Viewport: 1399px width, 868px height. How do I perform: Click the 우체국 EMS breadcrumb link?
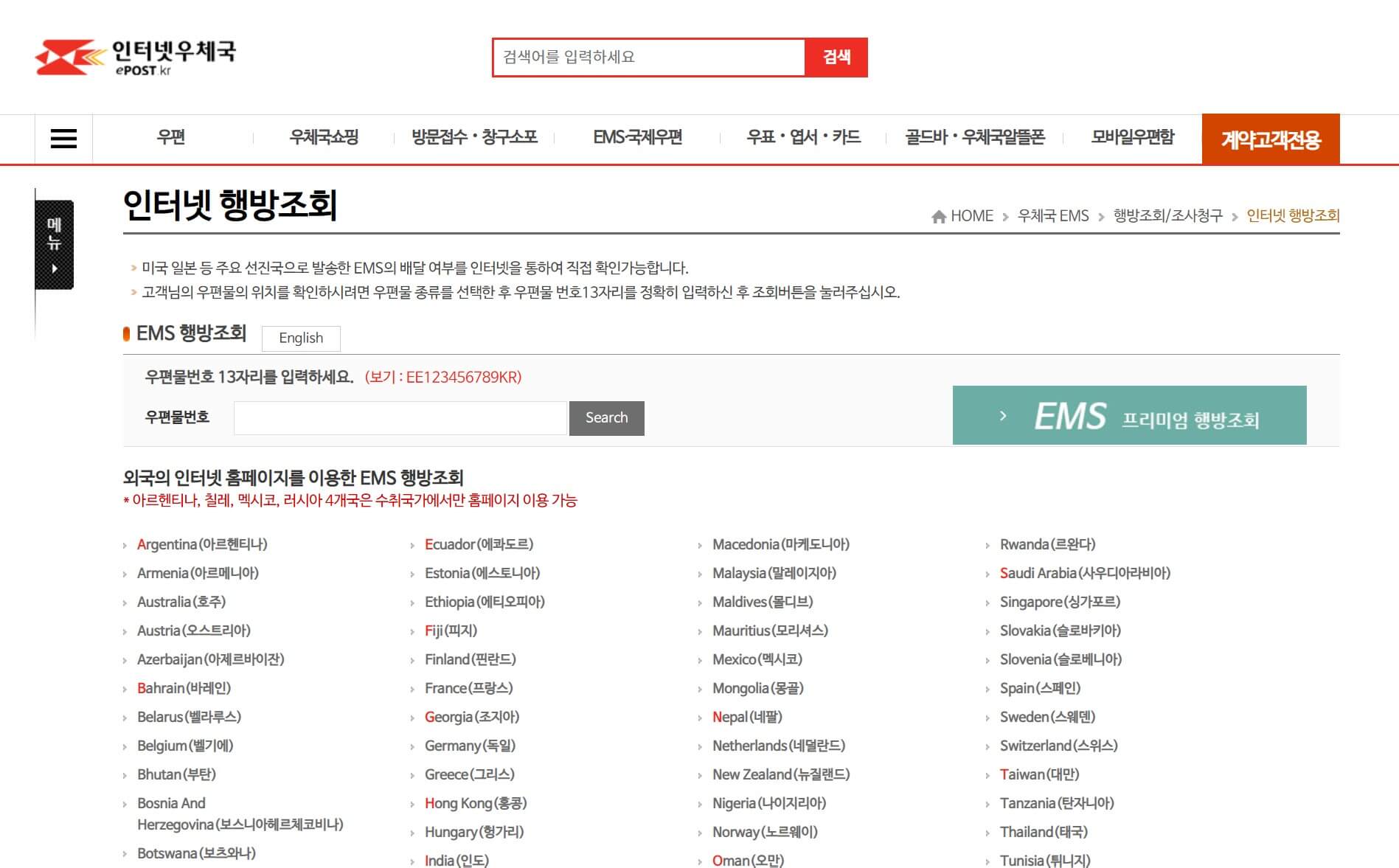1054,215
